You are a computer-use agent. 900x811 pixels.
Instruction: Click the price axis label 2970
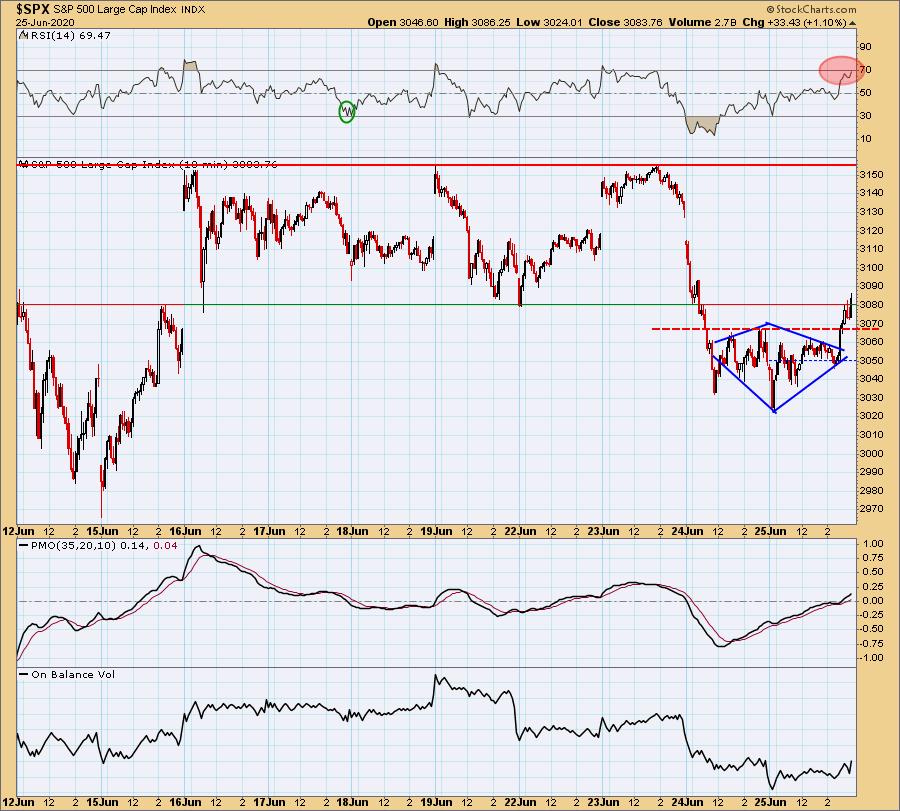[x=871, y=509]
